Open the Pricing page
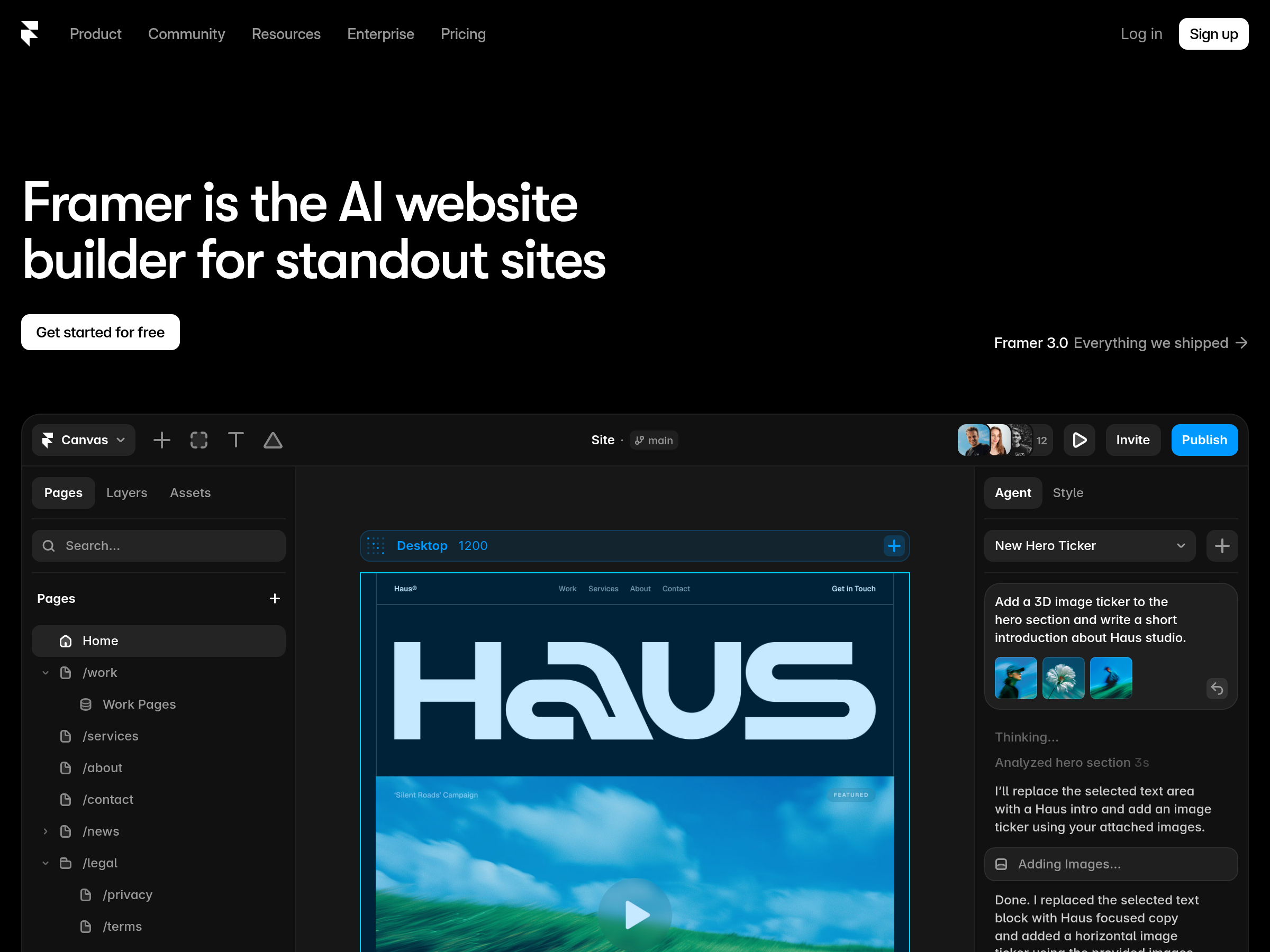Screen dimensions: 1270x952 (464, 34)
